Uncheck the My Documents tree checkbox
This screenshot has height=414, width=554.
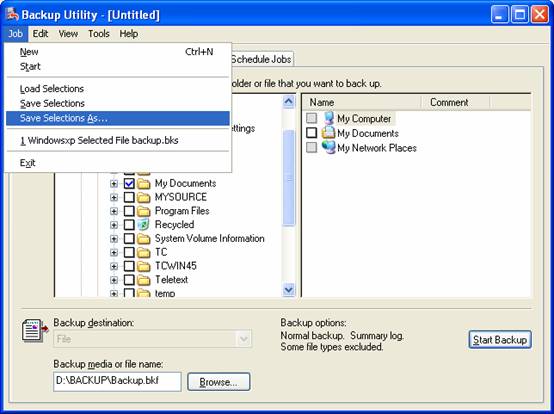[x=129, y=183]
